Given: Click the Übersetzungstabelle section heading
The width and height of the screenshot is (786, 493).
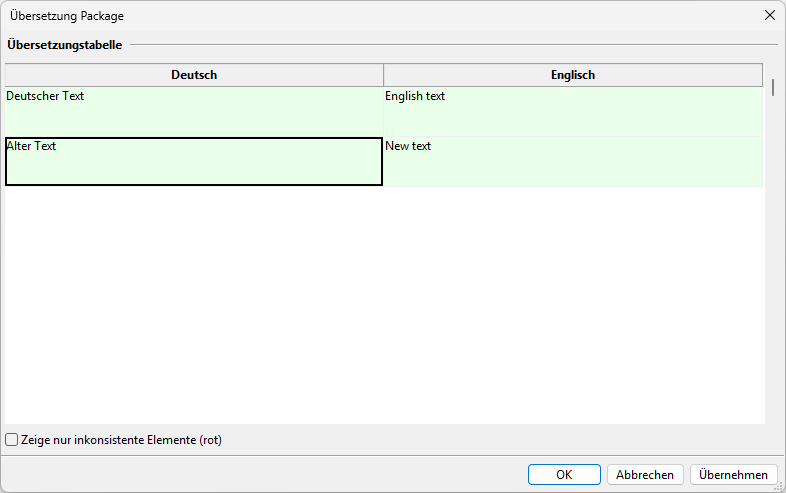Looking at the screenshot, I should point(65,45).
